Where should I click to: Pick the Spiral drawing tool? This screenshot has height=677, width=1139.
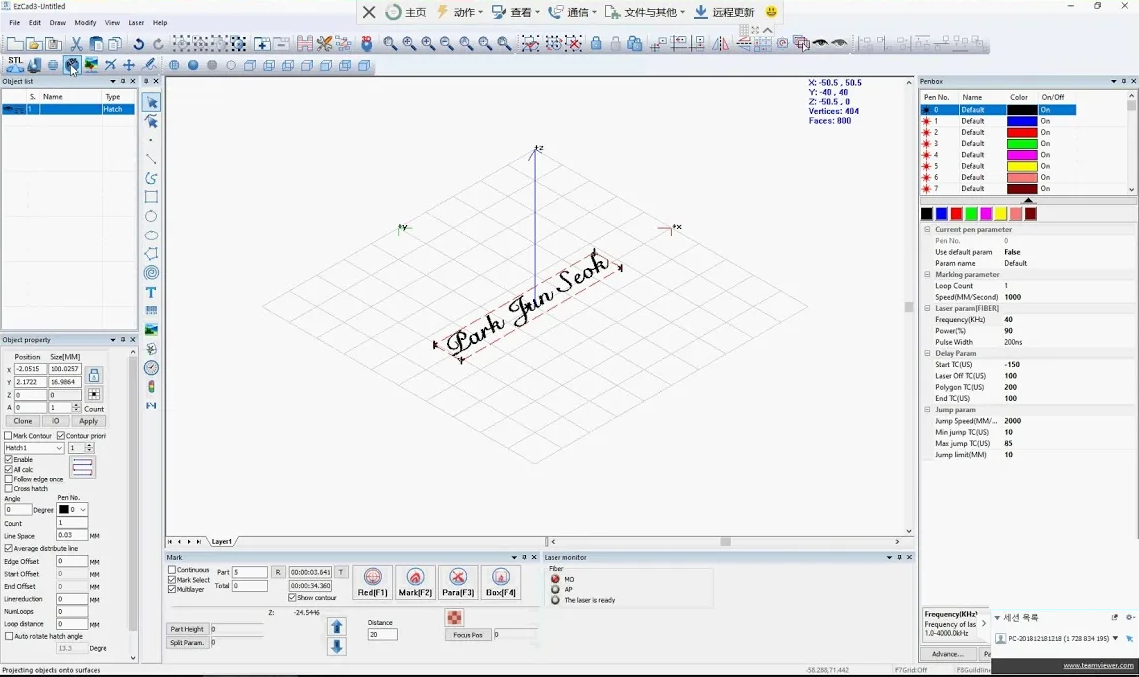151,273
